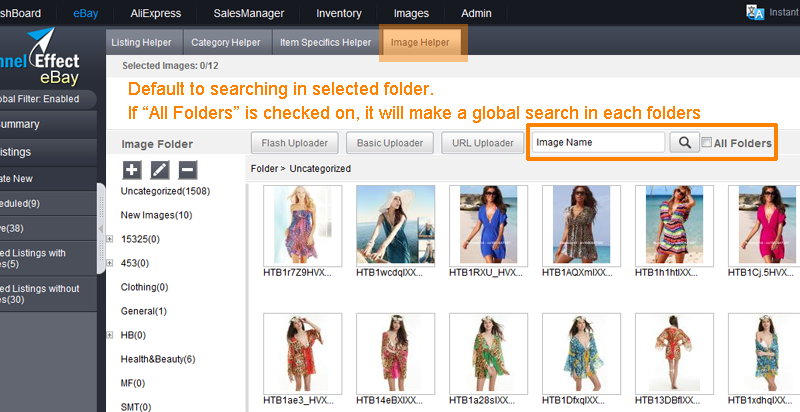
Task: Click the Global Filter: Enabled indicator
Action: click(x=48, y=99)
